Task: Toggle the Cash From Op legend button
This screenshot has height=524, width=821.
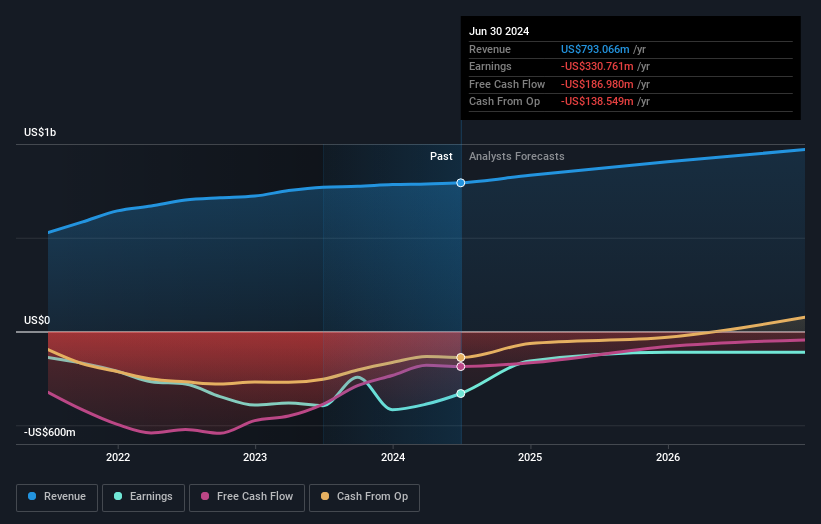Action: click(364, 497)
